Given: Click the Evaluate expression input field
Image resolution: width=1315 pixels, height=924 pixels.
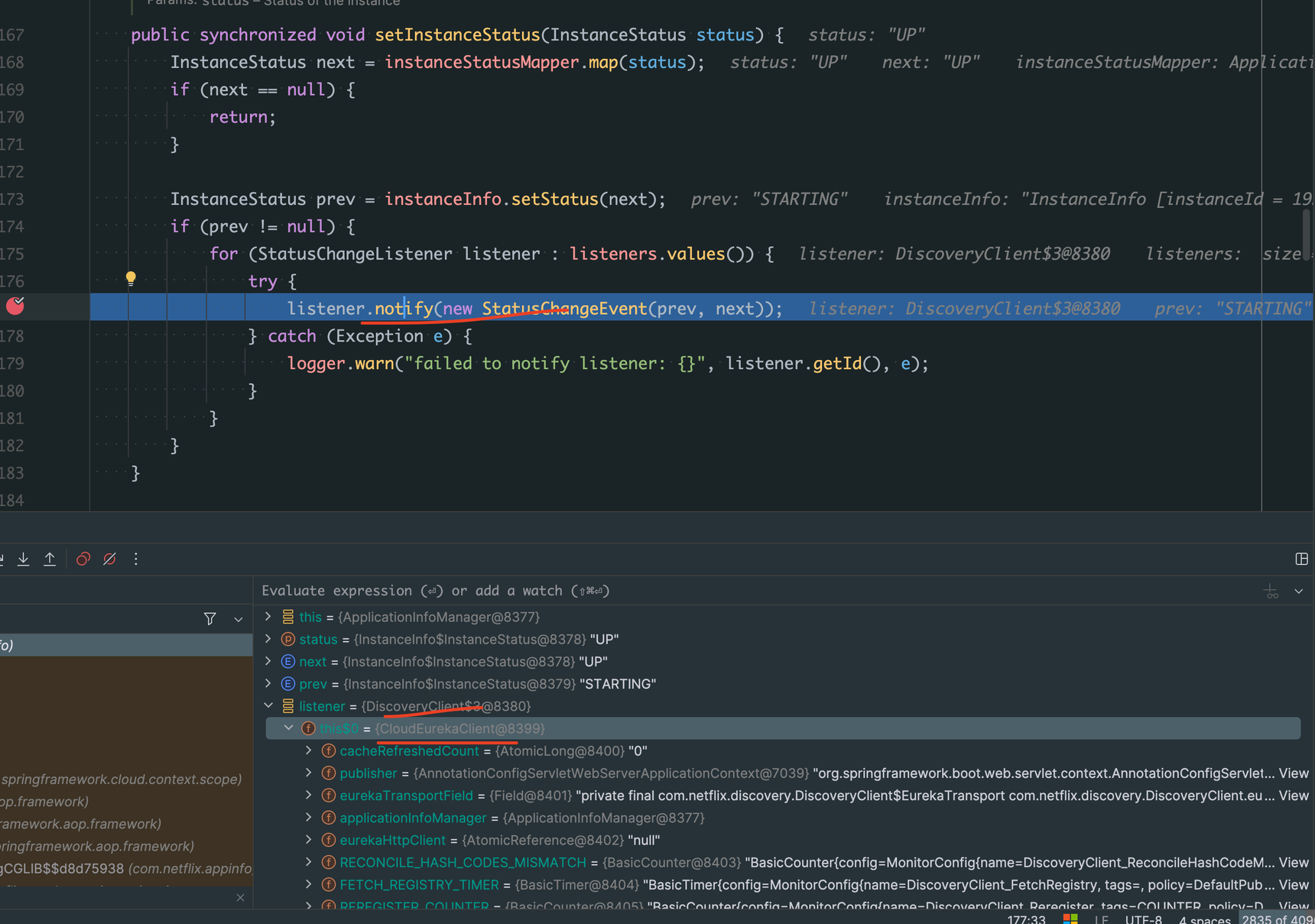Looking at the screenshot, I should [x=757, y=591].
